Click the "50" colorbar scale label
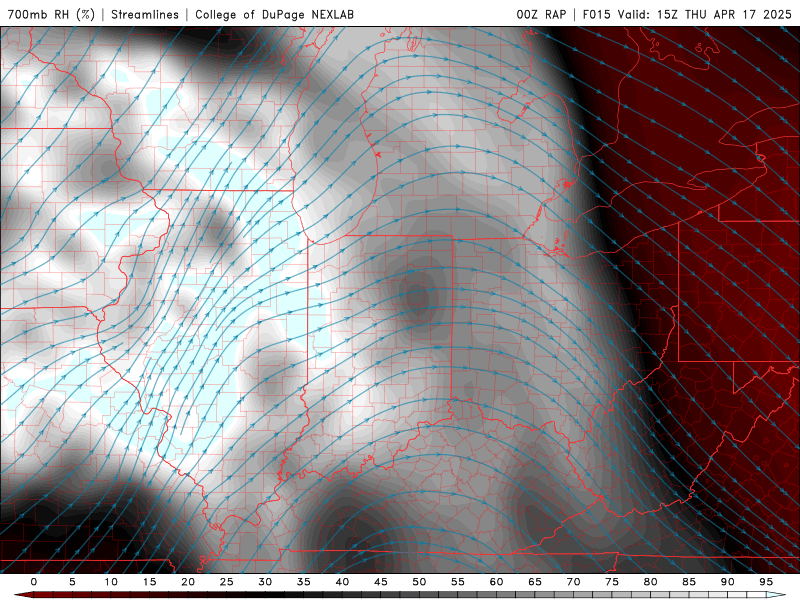The width and height of the screenshot is (800, 600). (419, 582)
